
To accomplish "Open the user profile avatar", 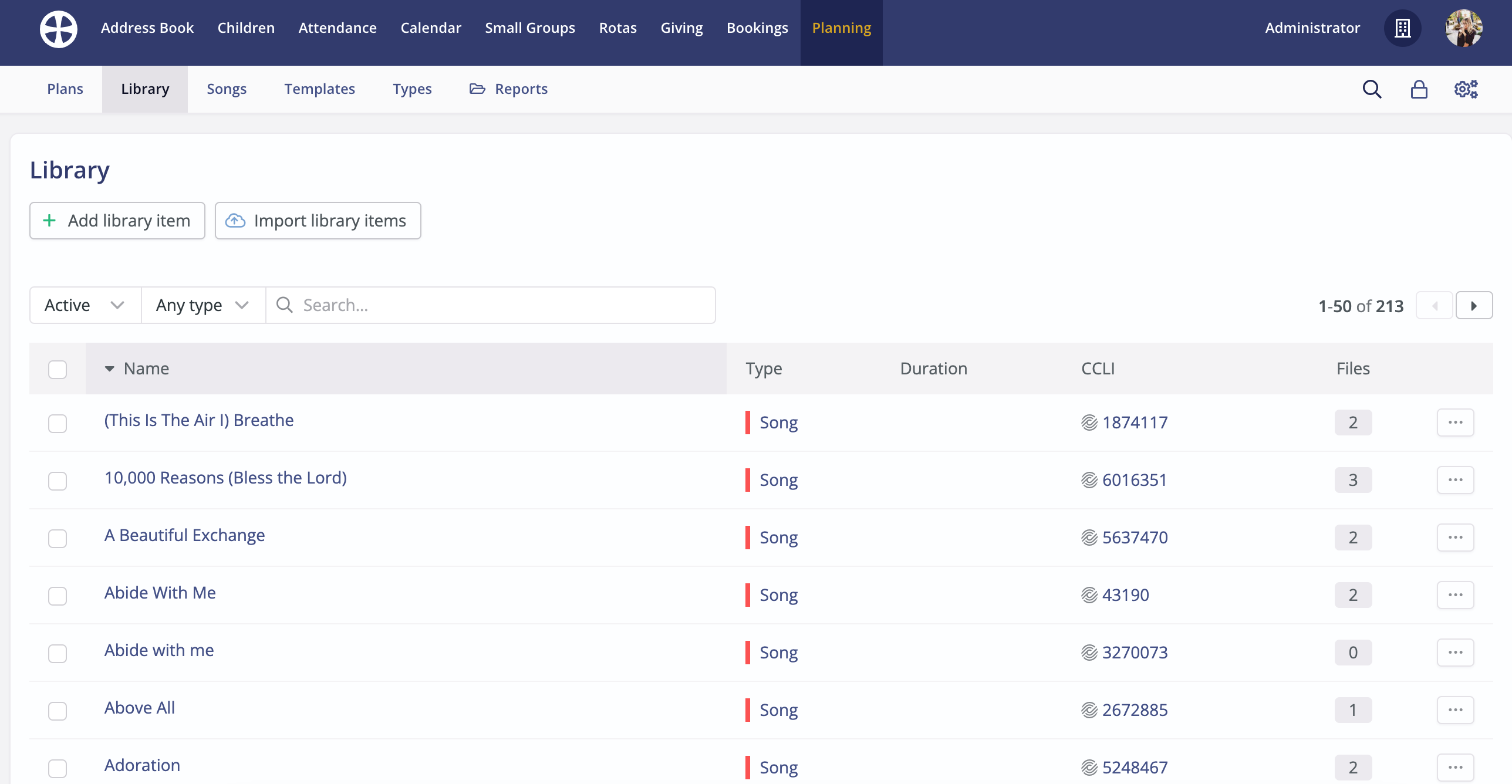I will coord(1463,28).
